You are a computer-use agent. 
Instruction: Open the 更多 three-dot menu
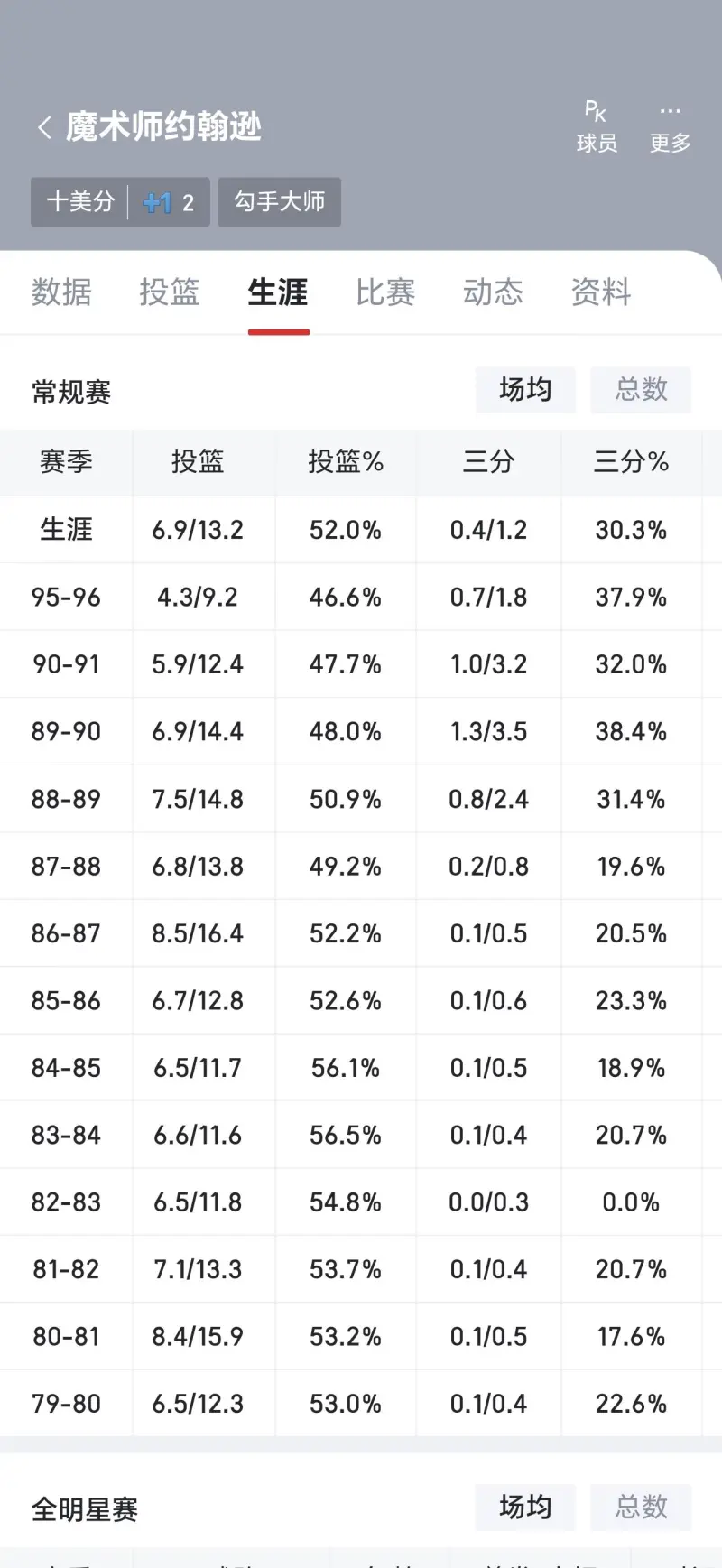click(x=670, y=126)
